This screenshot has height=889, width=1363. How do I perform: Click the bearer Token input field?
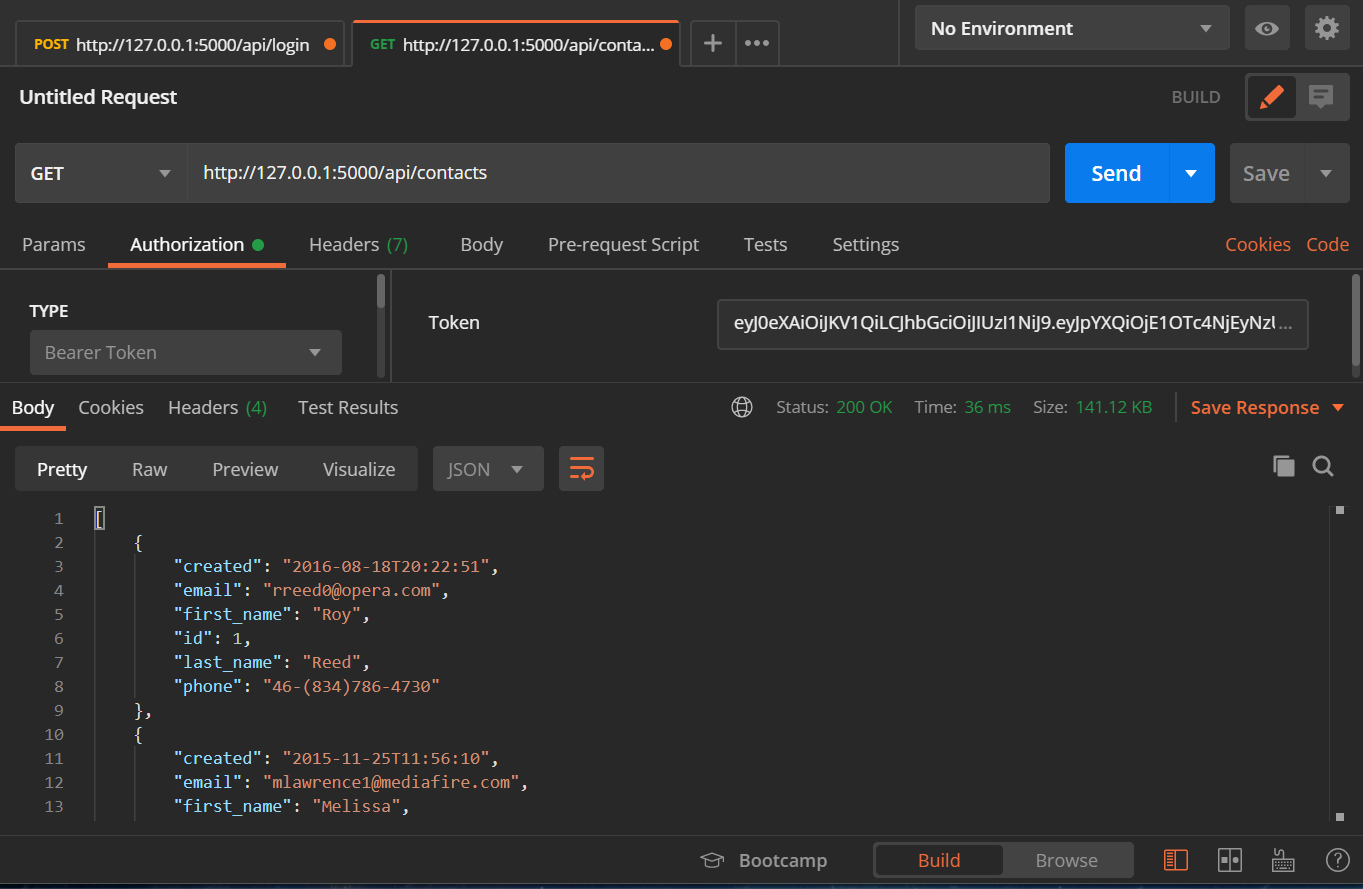click(x=1012, y=323)
